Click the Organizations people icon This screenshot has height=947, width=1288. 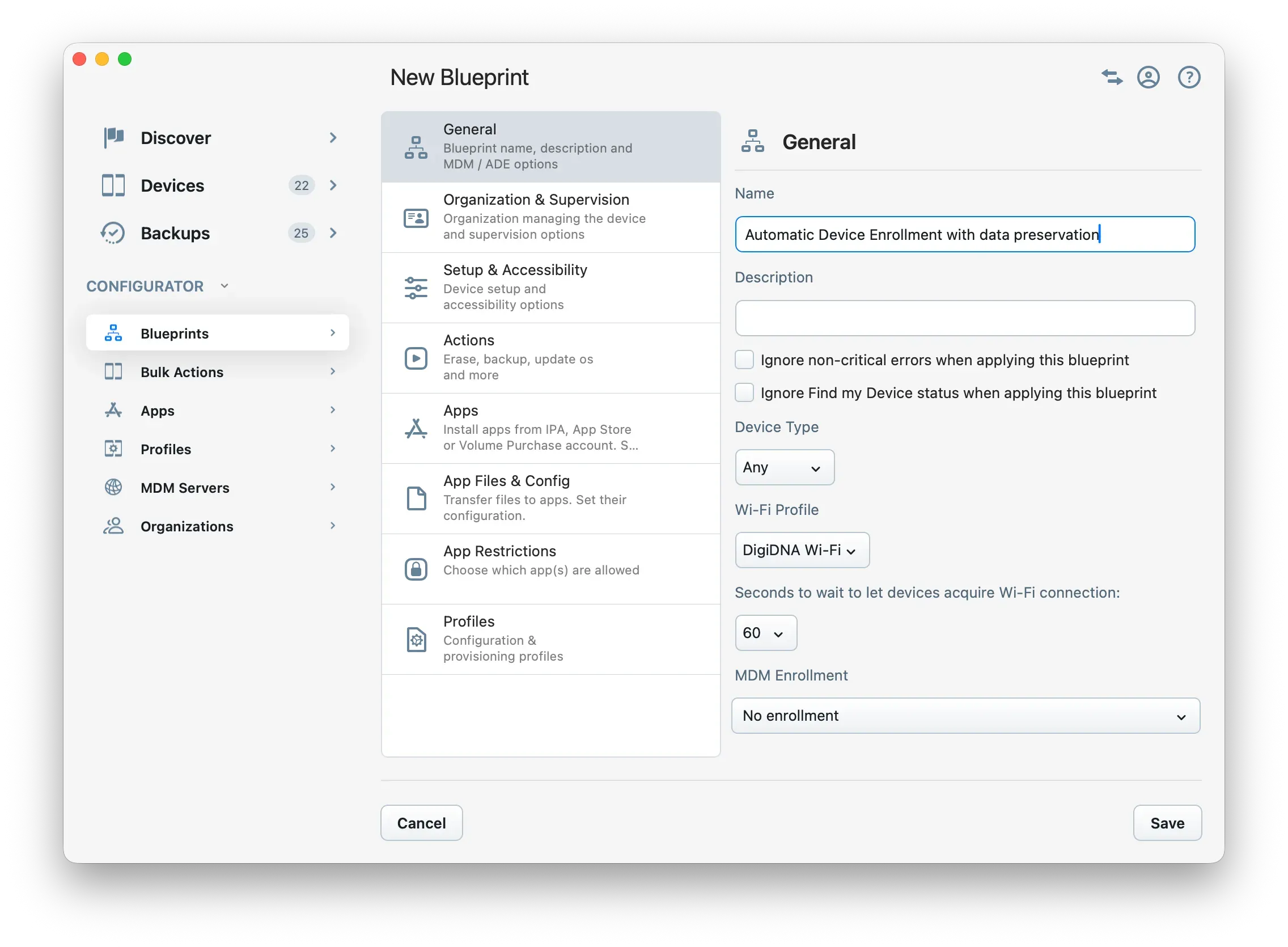[113, 526]
